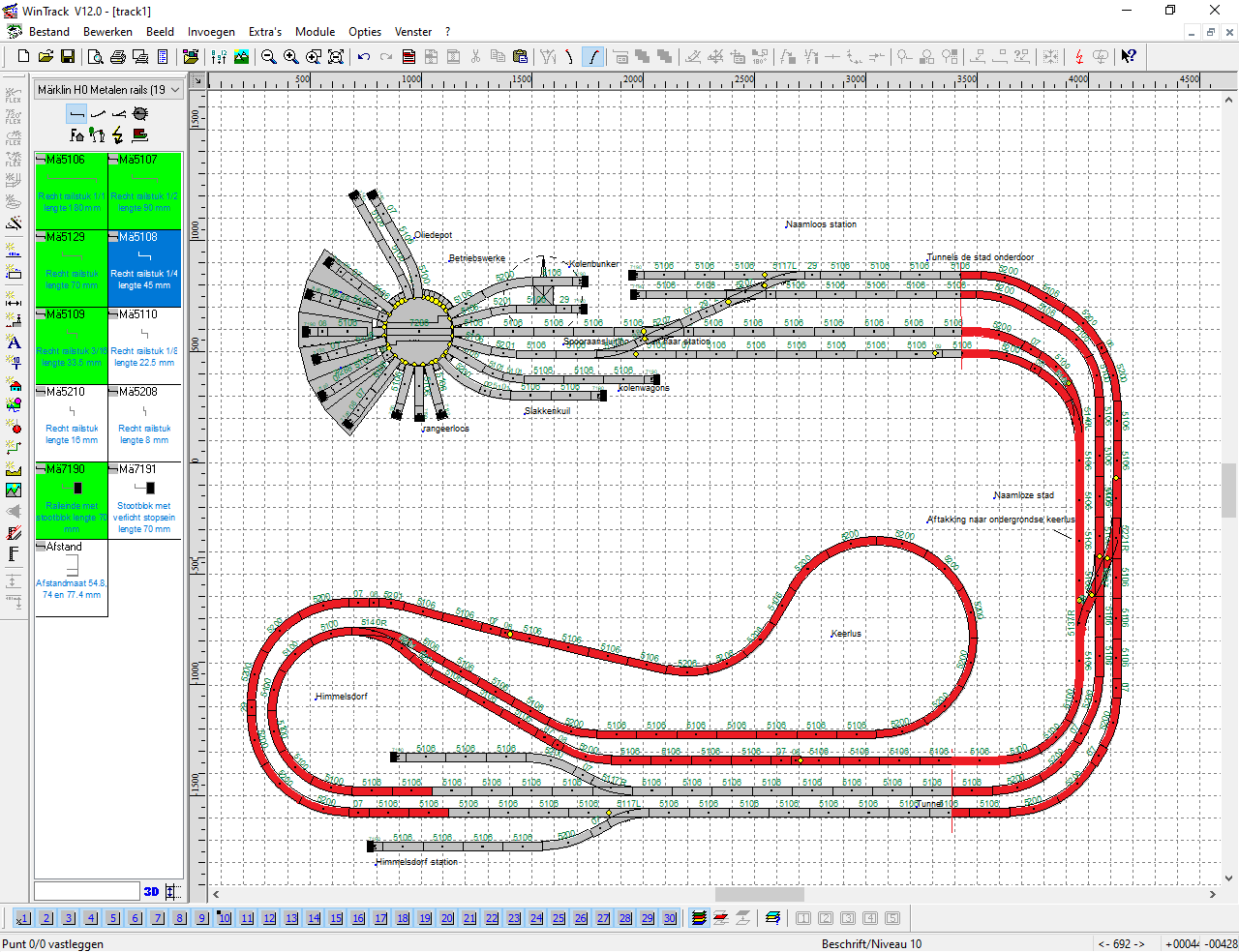Click the zoom in magnifier
The width and height of the screenshot is (1239, 952).
click(291, 57)
